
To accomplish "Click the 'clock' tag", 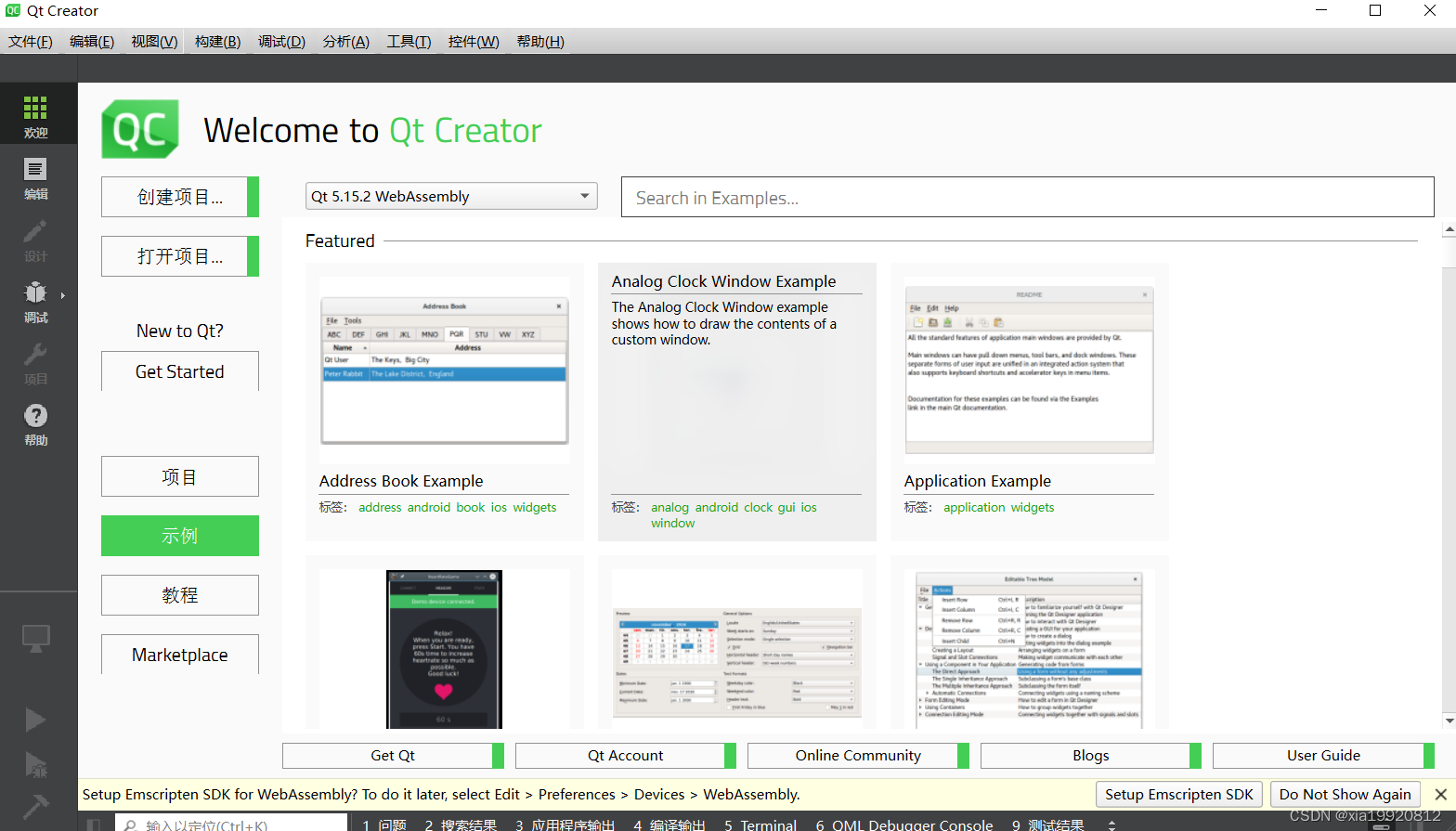I will [759, 507].
